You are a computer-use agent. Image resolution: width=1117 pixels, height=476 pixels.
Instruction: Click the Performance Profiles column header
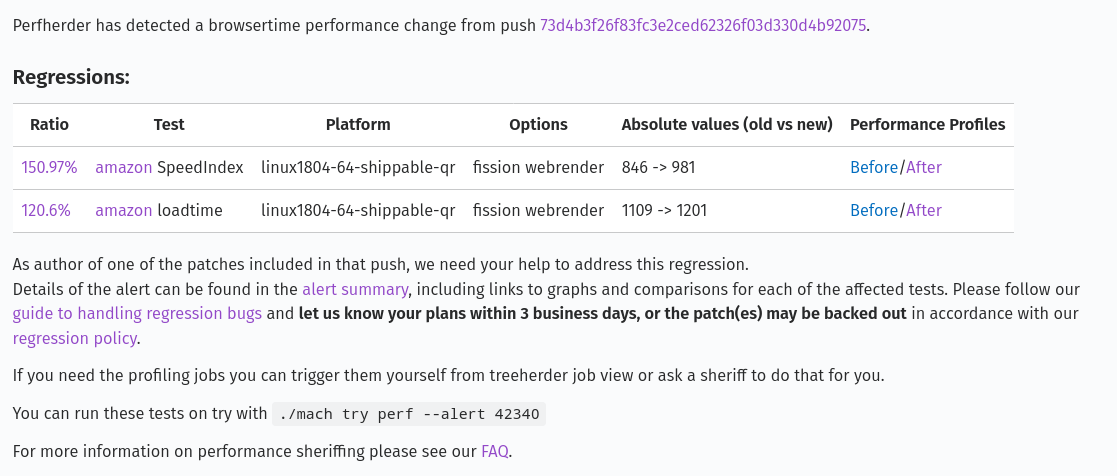point(927,125)
